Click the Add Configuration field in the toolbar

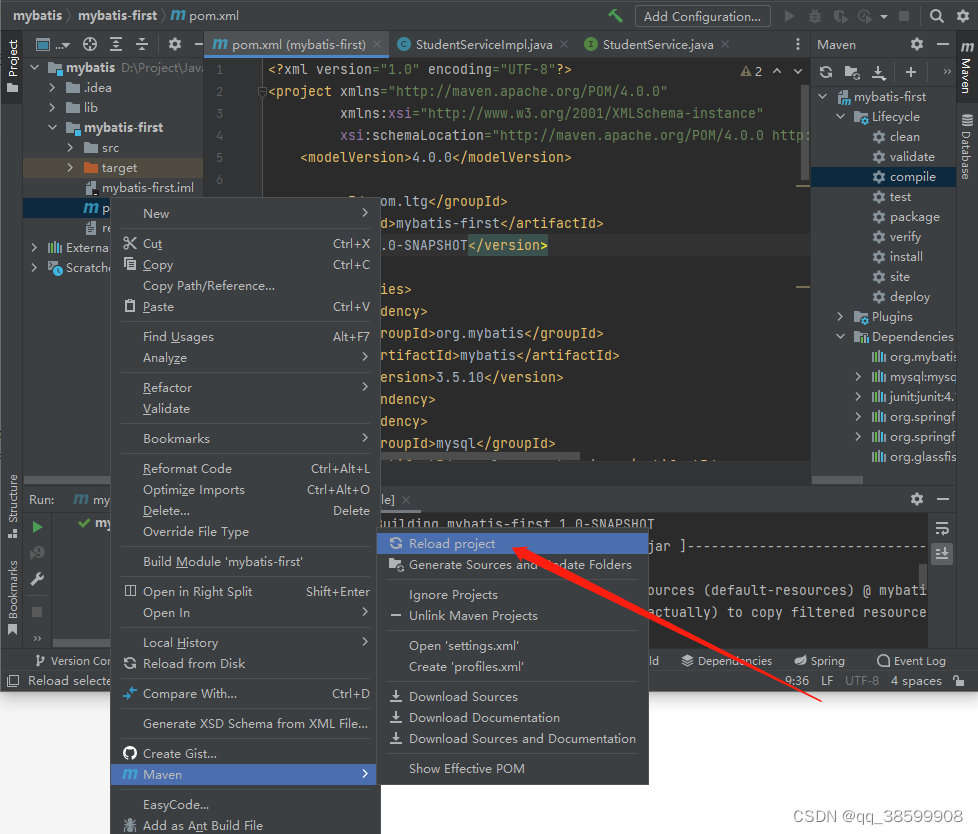click(702, 15)
